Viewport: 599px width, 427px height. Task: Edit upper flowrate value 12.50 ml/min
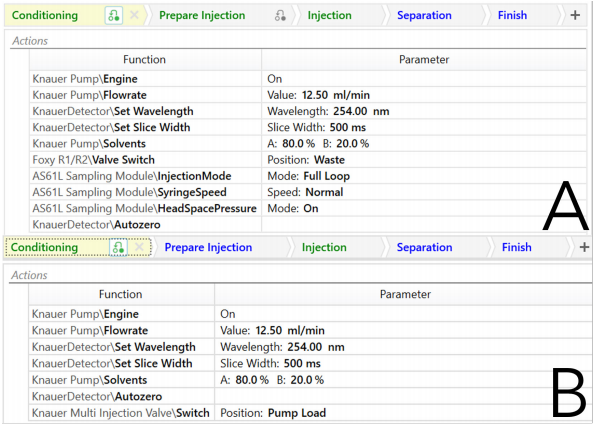coord(318,95)
